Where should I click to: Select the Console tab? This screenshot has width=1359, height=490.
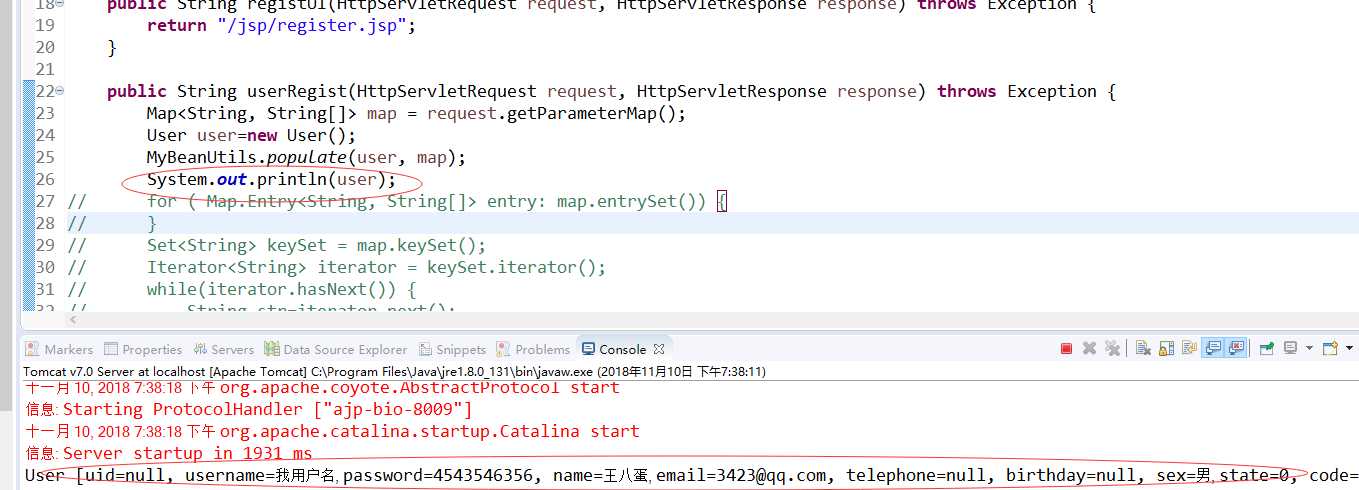[614, 349]
